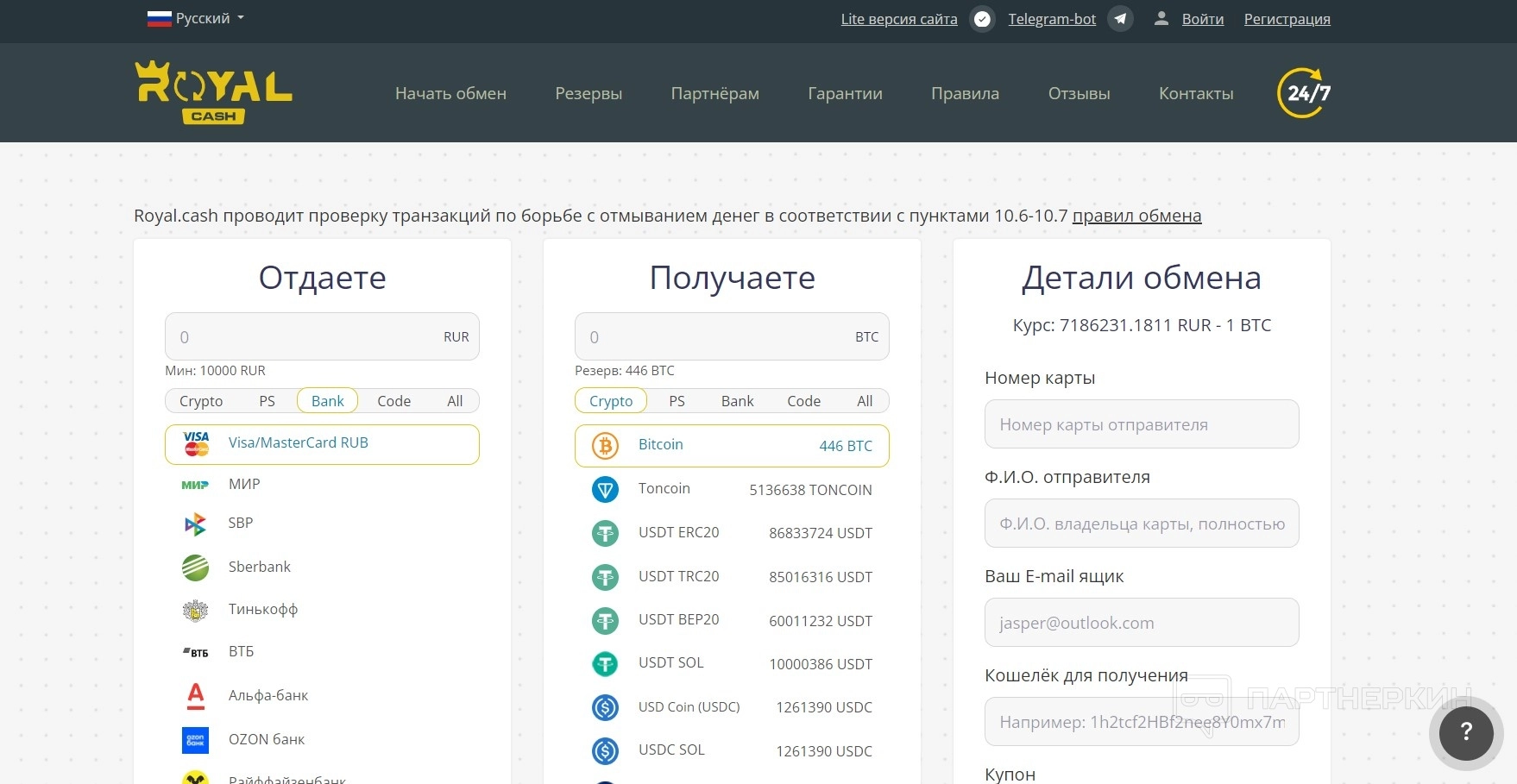Screen dimensions: 1517x784
Task: Click the USDT SOL Tether icon
Action: [x=606, y=664]
